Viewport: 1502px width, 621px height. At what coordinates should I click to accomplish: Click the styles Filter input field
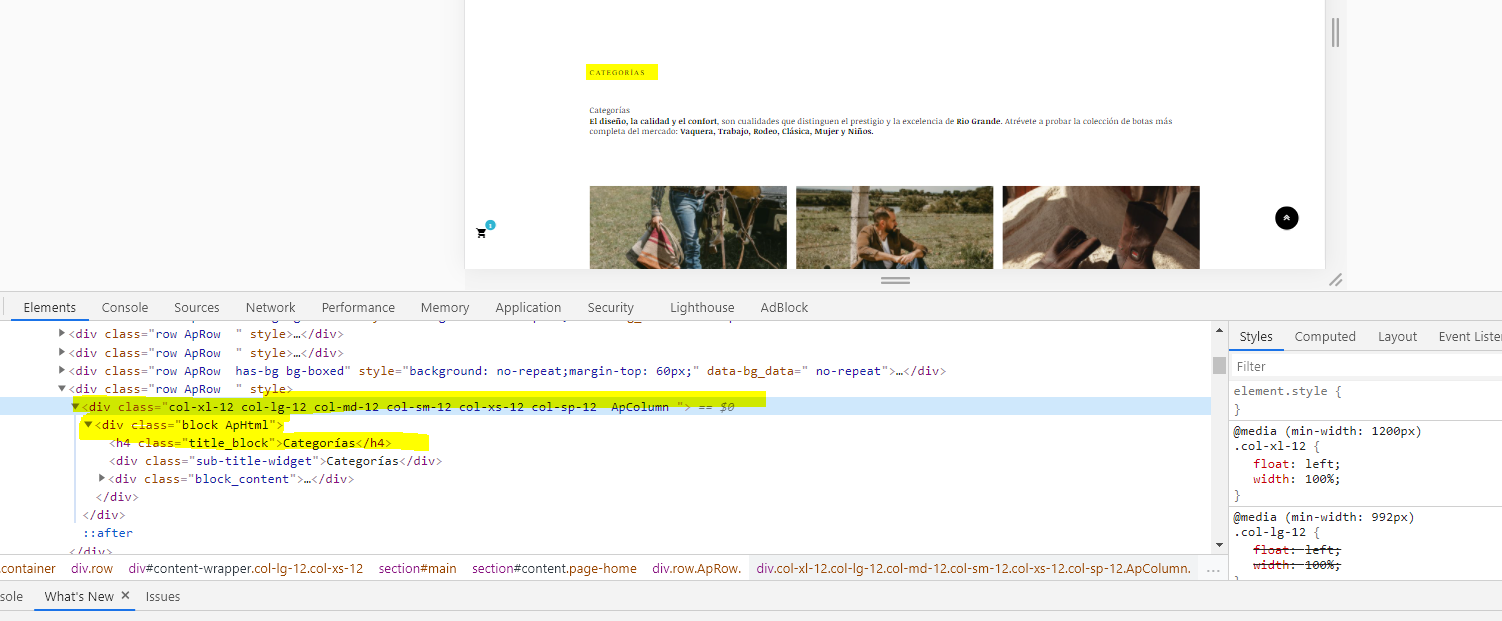(1366, 366)
